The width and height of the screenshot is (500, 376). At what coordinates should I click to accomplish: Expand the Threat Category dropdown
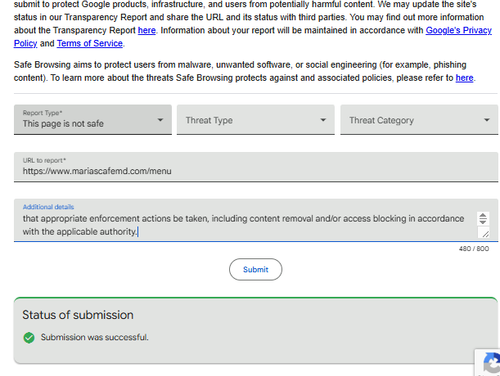(x=419, y=120)
